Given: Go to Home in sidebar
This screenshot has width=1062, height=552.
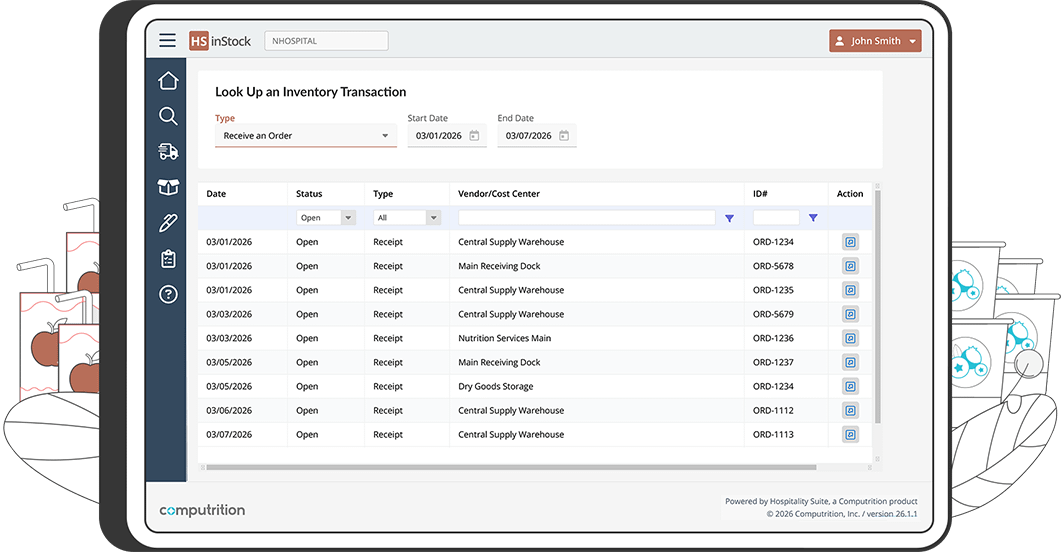Looking at the screenshot, I should point(168,81).
